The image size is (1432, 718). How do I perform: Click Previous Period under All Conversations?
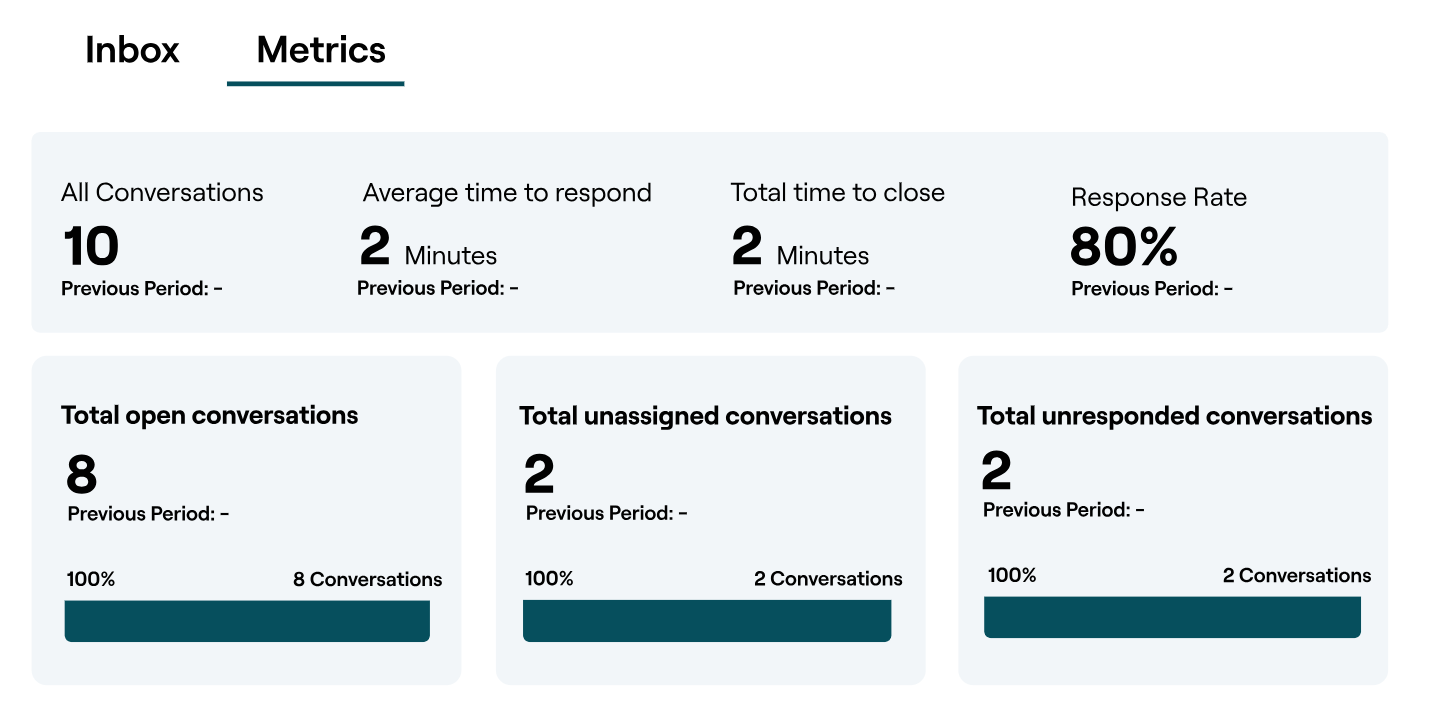(x=140, y=288)
